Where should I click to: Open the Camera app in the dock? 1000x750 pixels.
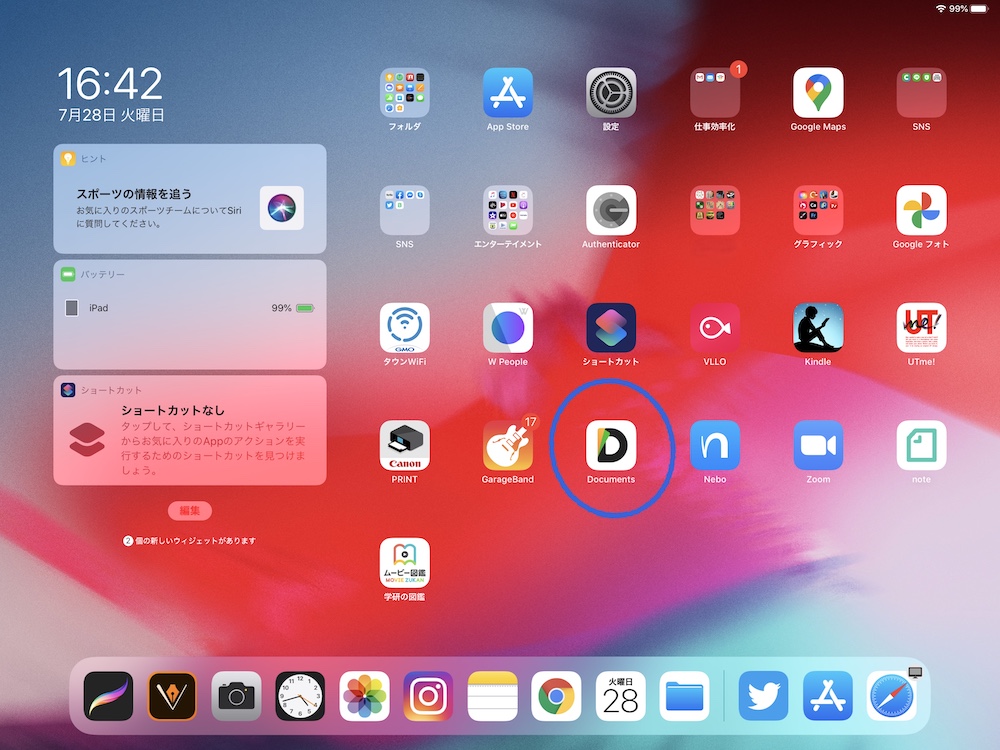pos(237,696)
